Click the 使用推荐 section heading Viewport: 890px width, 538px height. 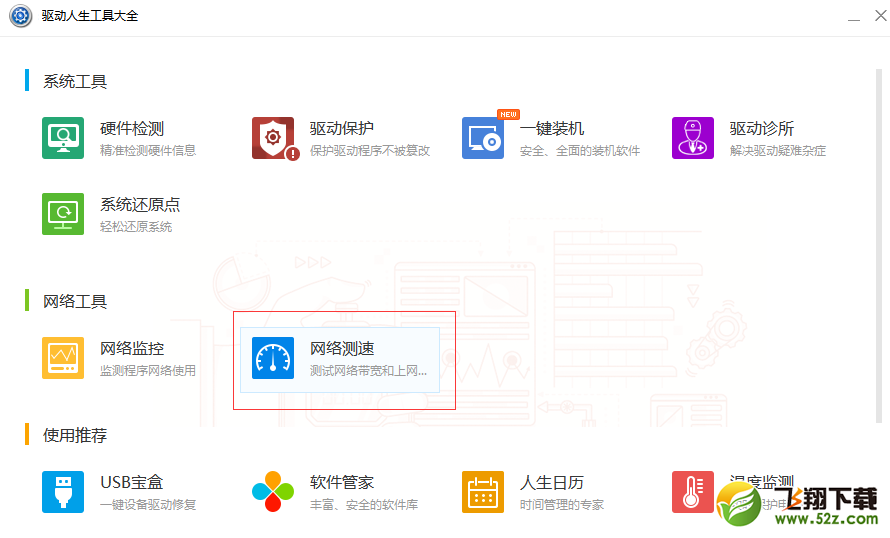[75, 435]
